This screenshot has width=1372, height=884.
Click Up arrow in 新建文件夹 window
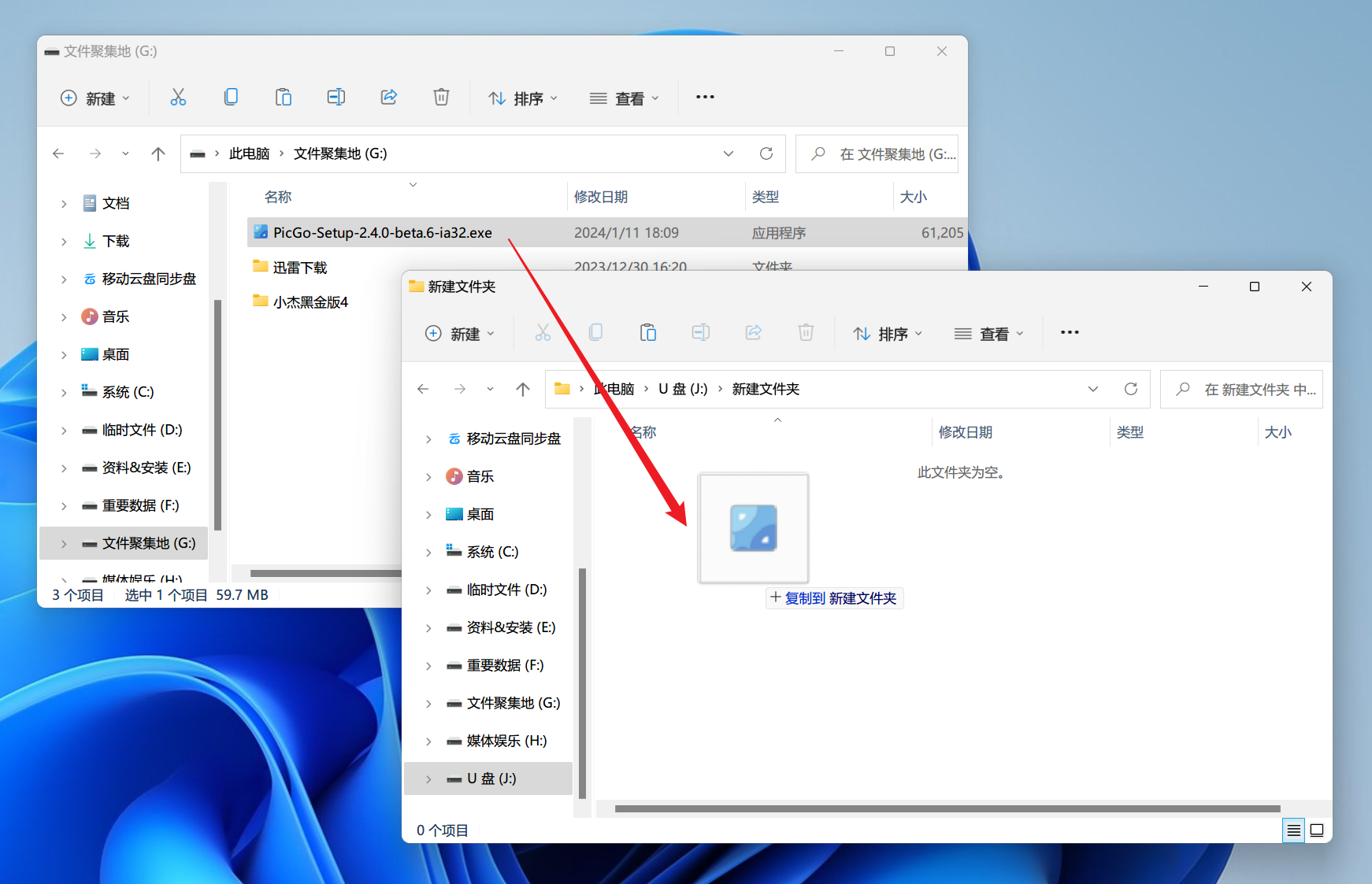coord(523,389)
